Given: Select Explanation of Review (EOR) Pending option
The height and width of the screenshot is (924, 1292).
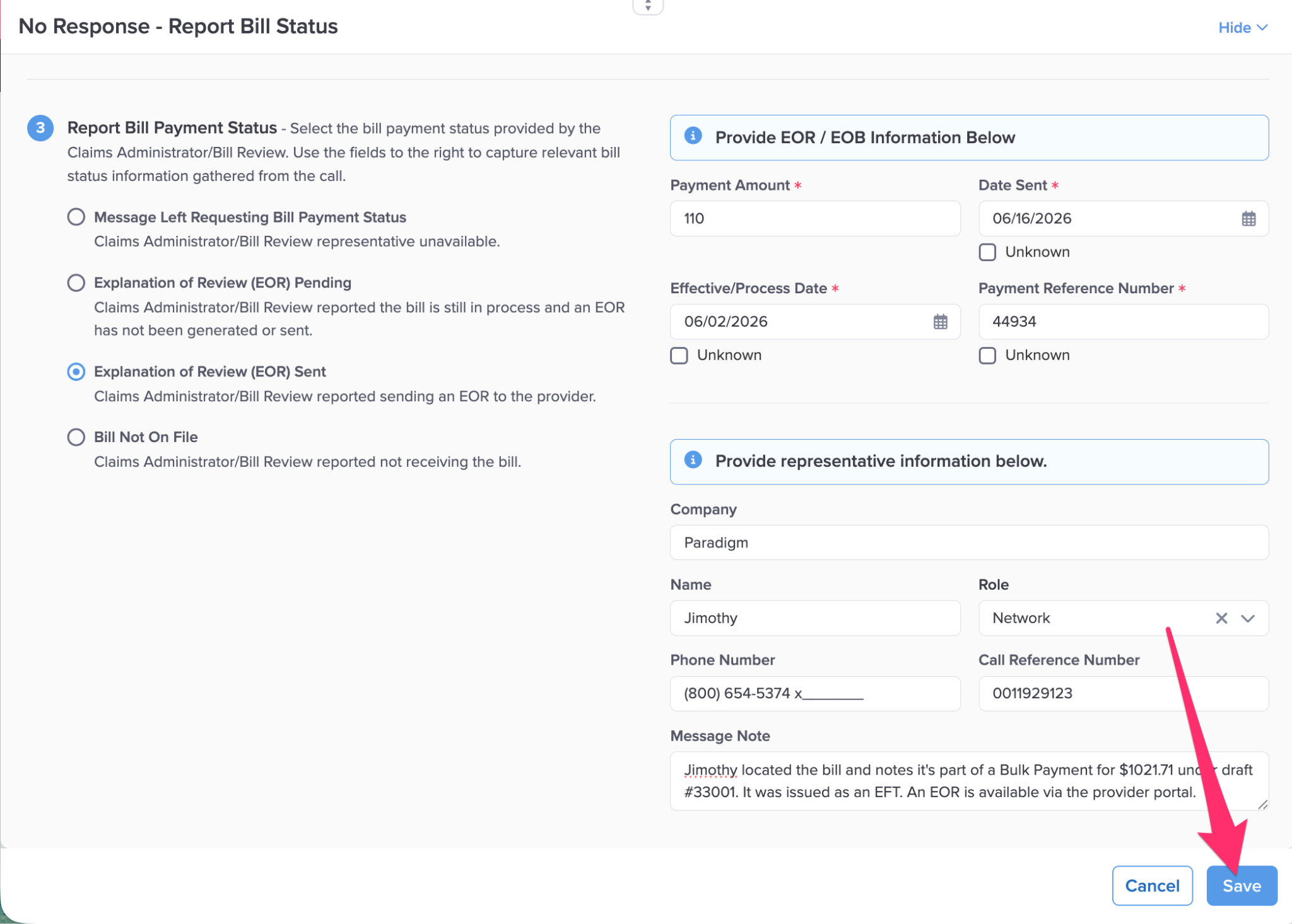Looking at the screenshot, I should click(x=76, y=283).
